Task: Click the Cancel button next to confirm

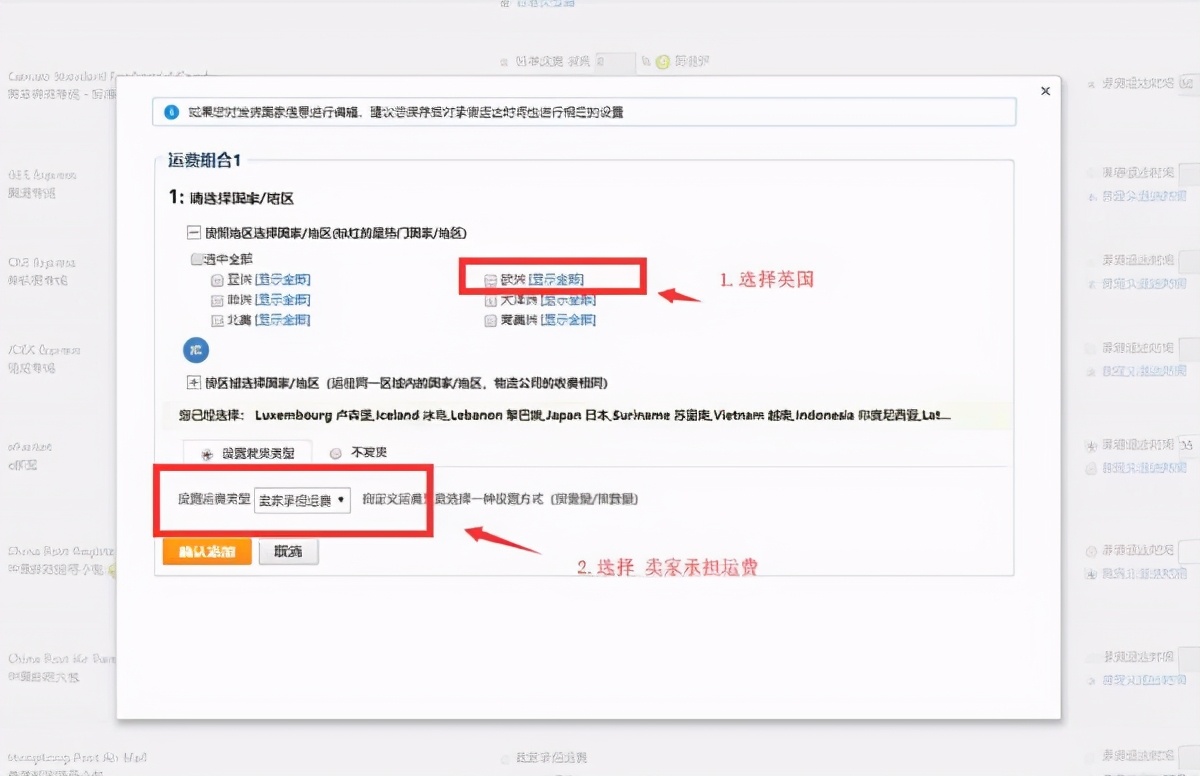Action: [x=288, y=550]
